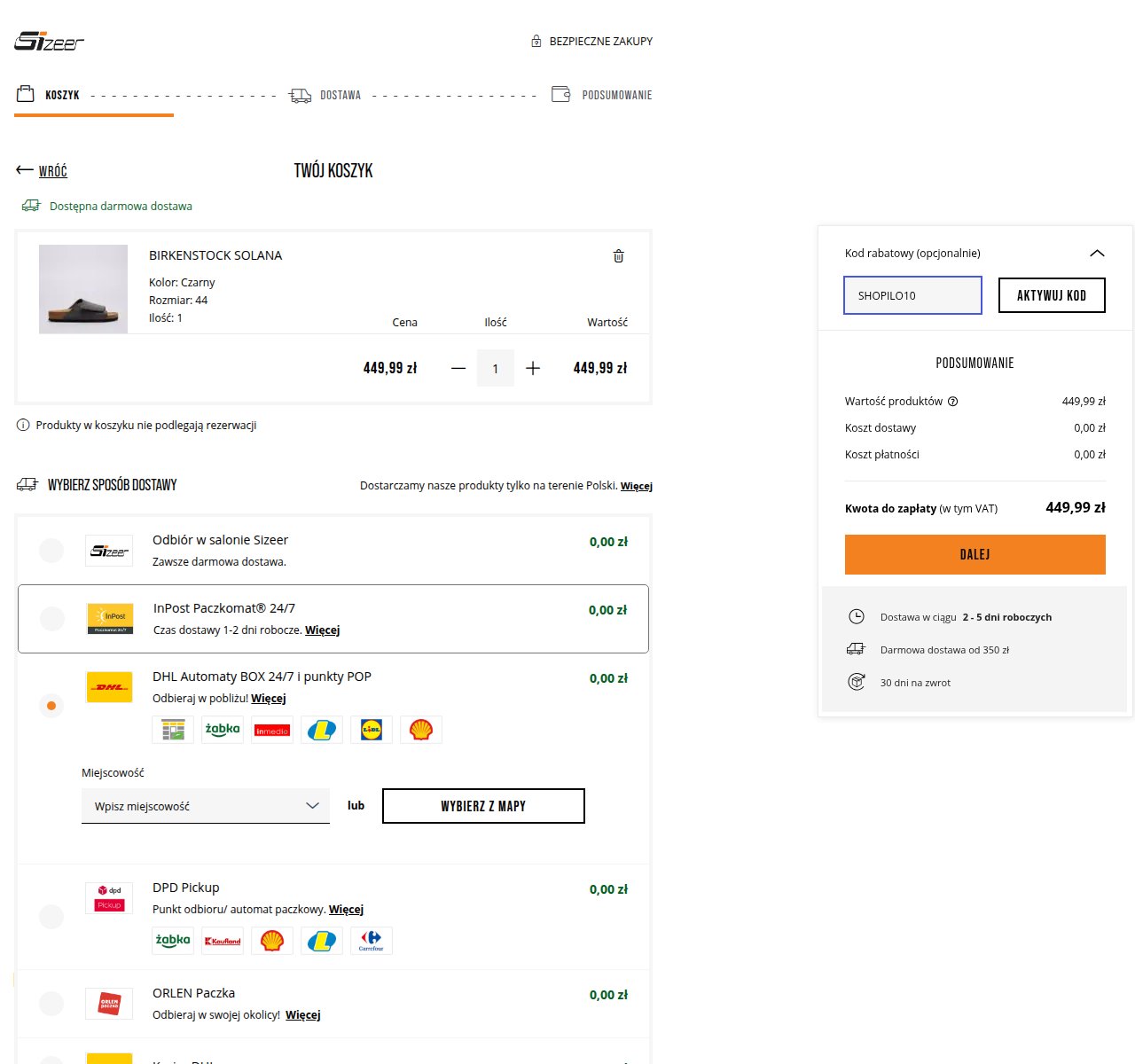Select ORLEN Paczka delivery option
The height and width of the screenshot is (1064, 1135).
point(51,1004)
